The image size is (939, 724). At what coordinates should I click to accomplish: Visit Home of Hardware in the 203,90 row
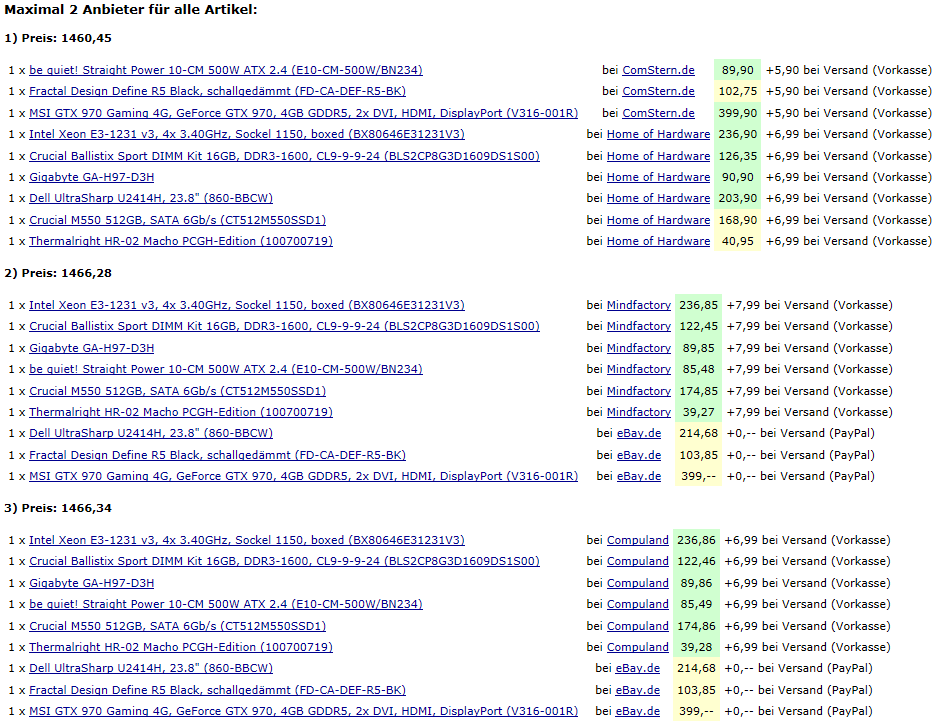click(x=659, y=198)
